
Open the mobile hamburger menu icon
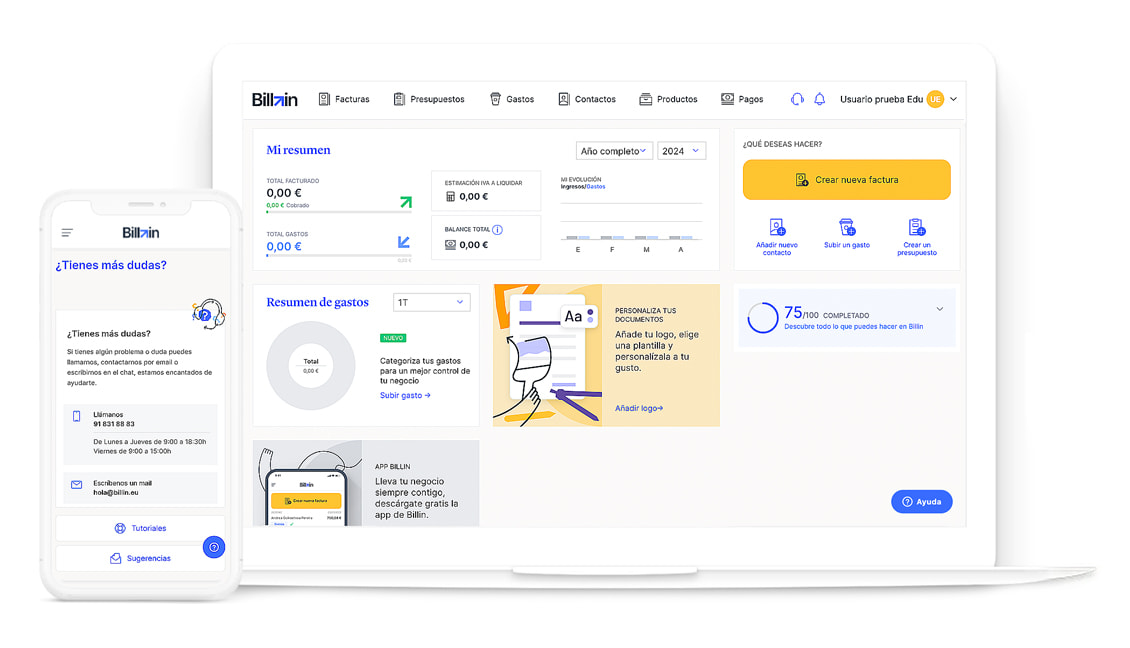(67, 233)
